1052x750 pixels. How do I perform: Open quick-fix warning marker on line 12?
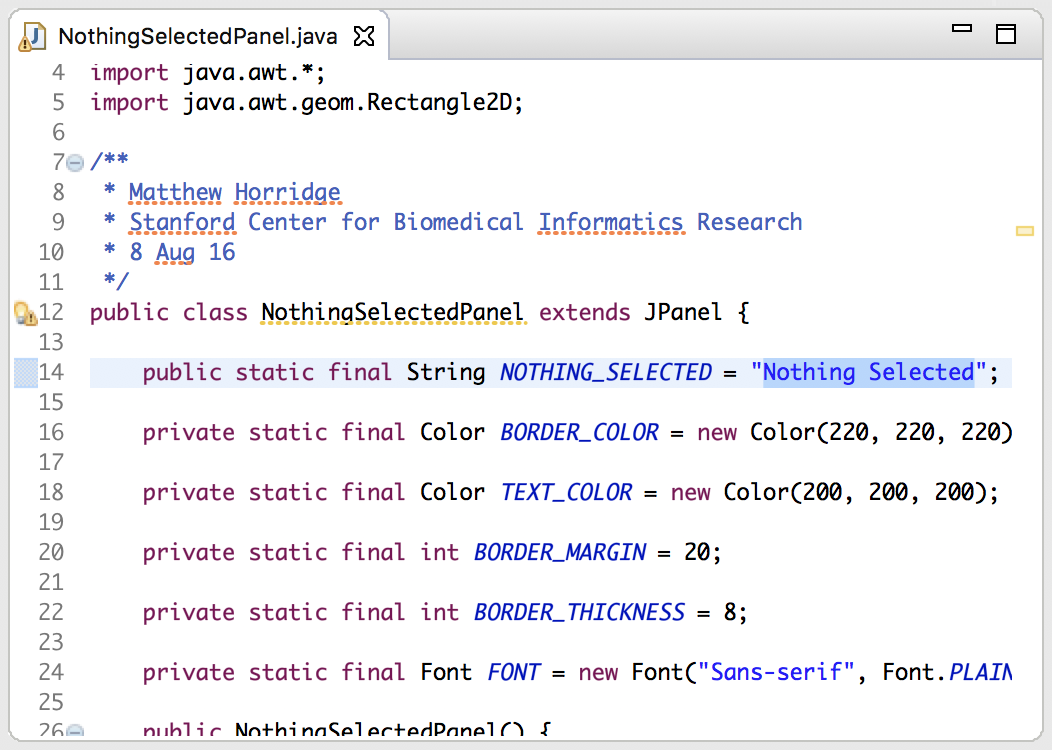(x=25, y=313)
